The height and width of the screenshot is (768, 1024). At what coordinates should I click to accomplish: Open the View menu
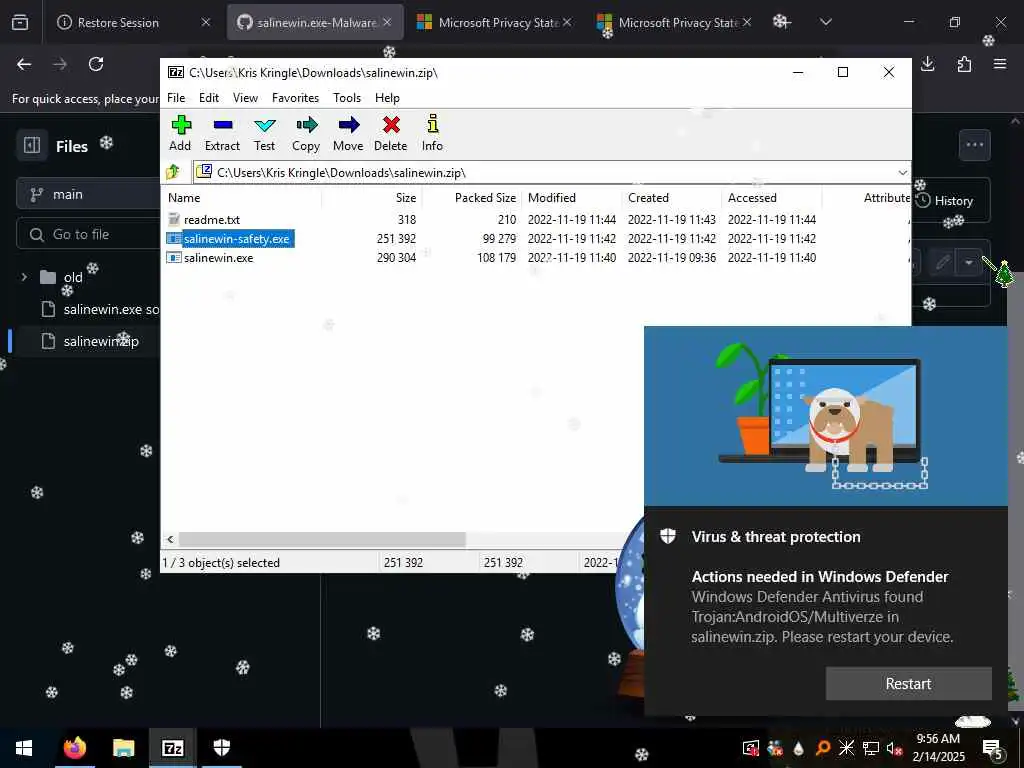click(245, 97)
